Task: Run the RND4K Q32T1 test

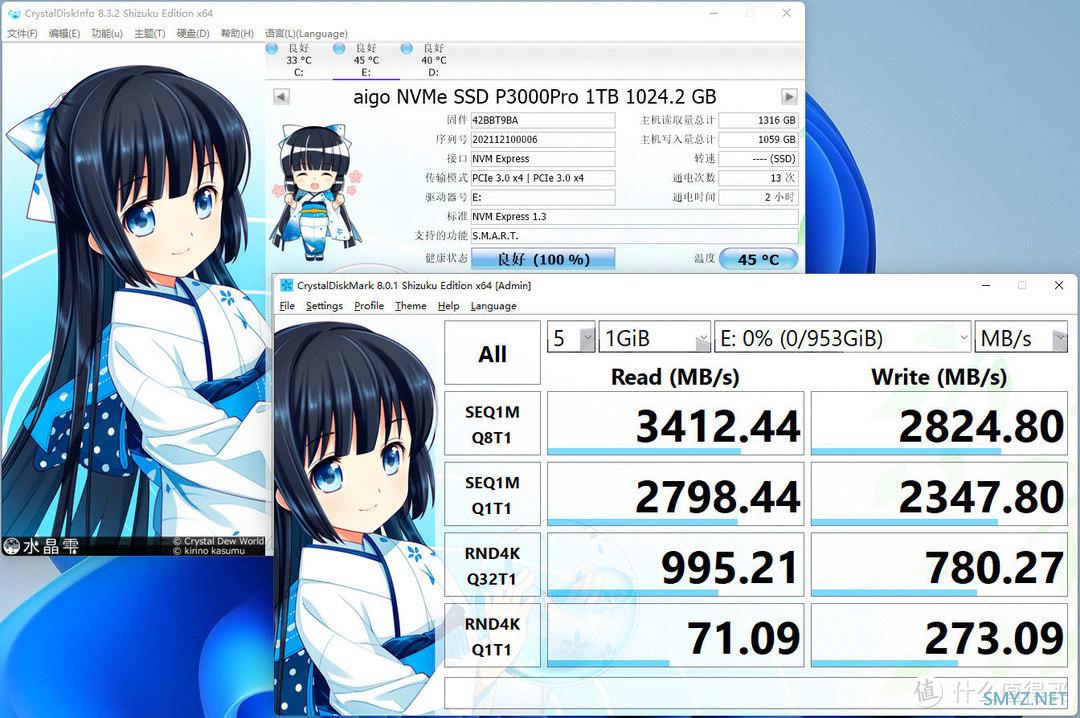Action: click(x=492, y=565)
